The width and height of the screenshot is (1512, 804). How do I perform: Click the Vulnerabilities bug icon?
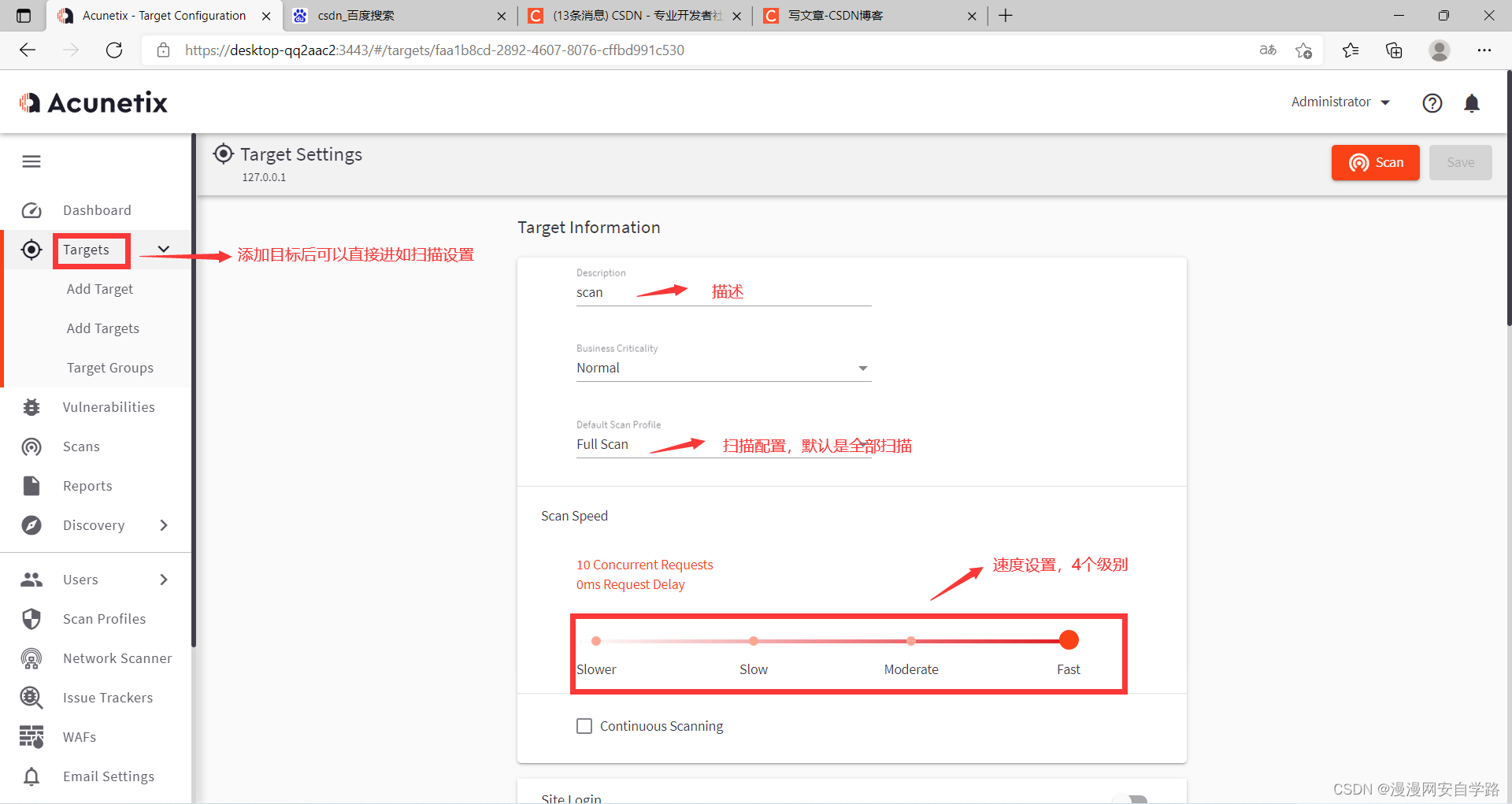(x=31, y=407)
